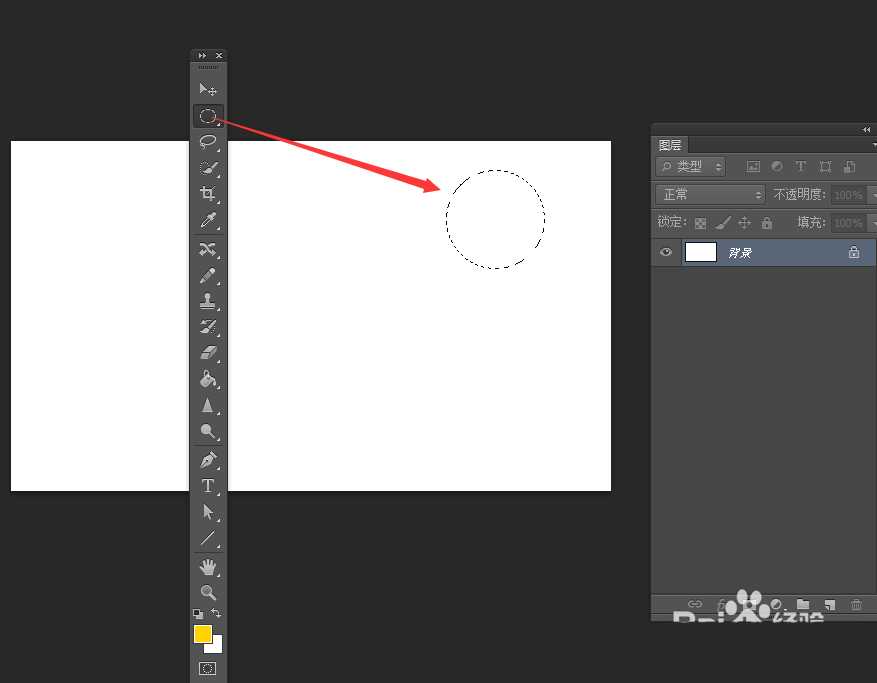
Task: Select the 背景 layer thumbnail
Action: (700, 252)
